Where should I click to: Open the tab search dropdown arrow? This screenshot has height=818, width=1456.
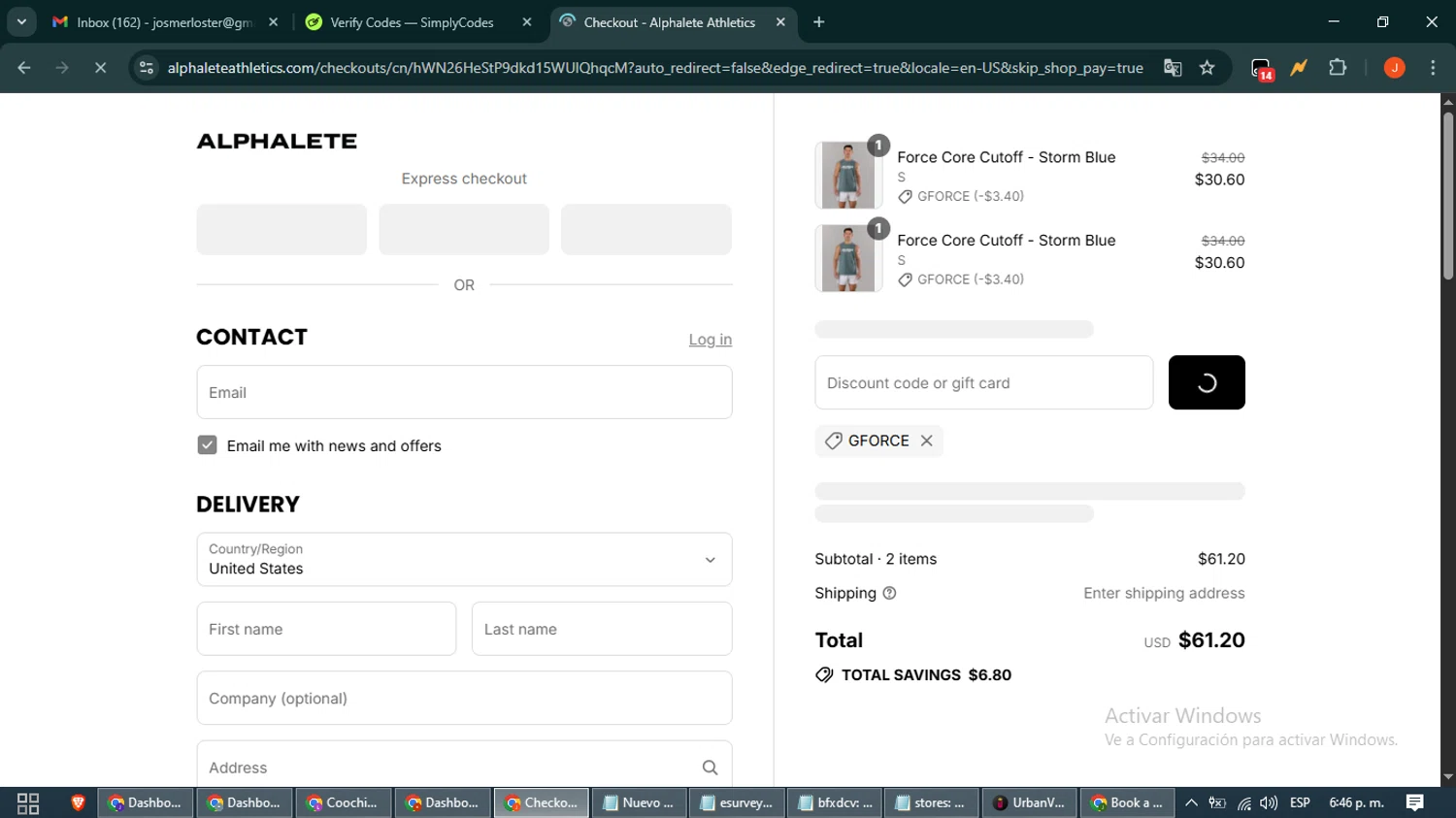(21, 21)
